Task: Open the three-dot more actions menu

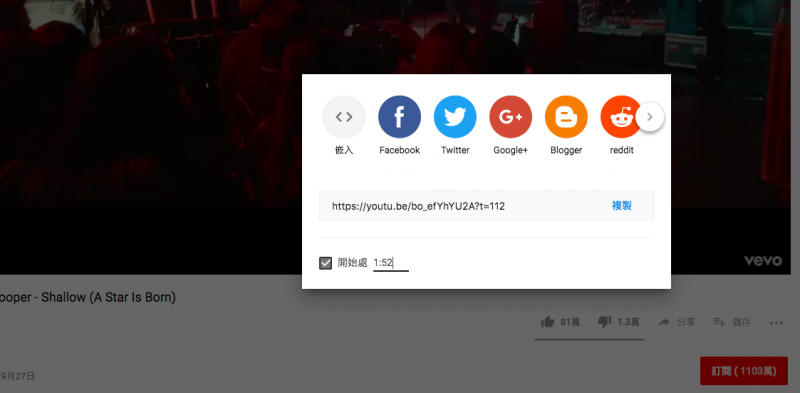Action: (776, 323)
